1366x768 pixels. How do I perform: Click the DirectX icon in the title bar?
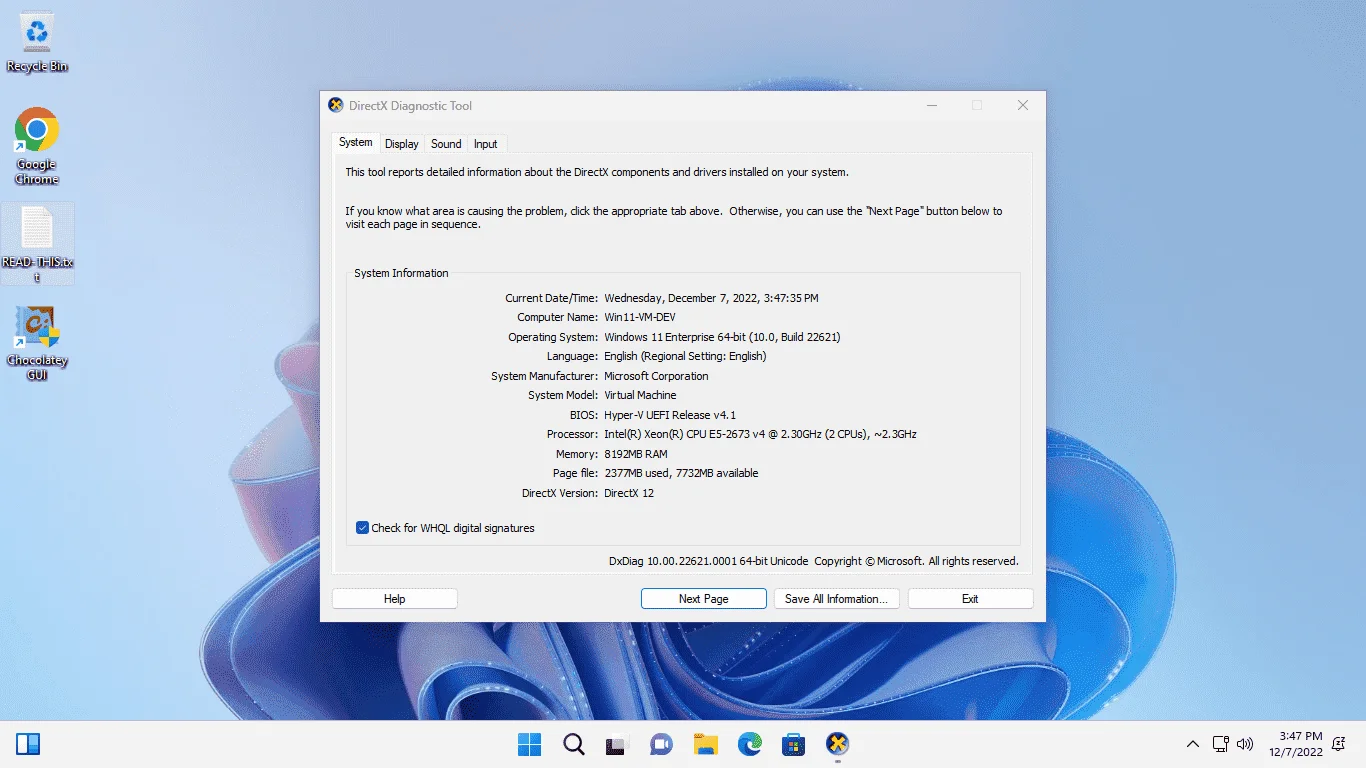coord(336,105)
